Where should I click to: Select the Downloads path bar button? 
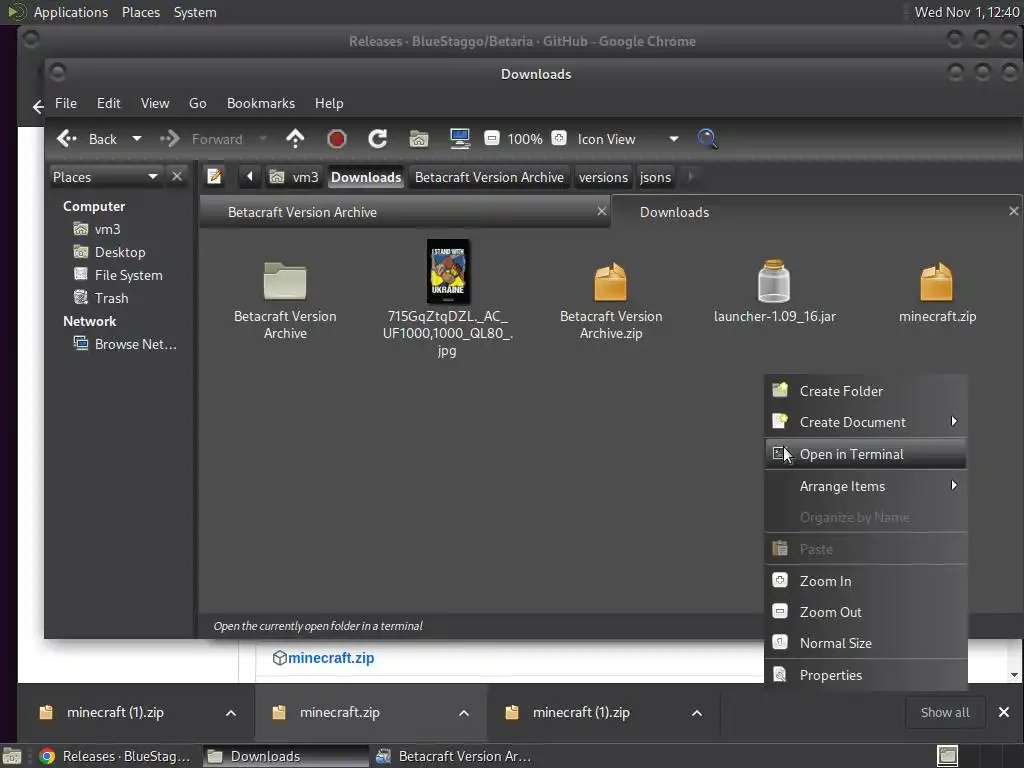tap(366, 177)
